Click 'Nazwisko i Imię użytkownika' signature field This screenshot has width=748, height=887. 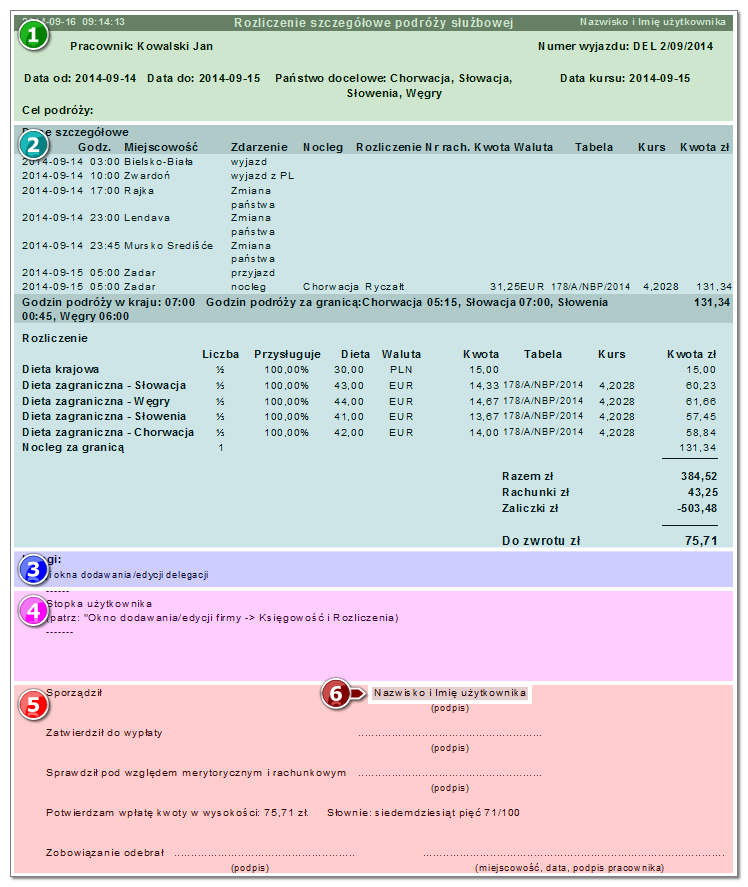[450, 693]
